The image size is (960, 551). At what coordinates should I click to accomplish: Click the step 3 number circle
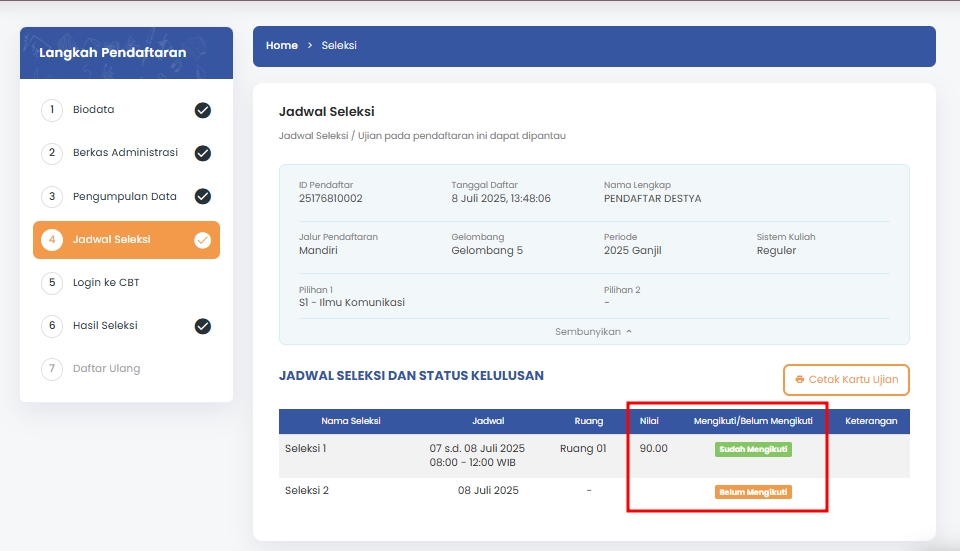(x=52, y=197)
